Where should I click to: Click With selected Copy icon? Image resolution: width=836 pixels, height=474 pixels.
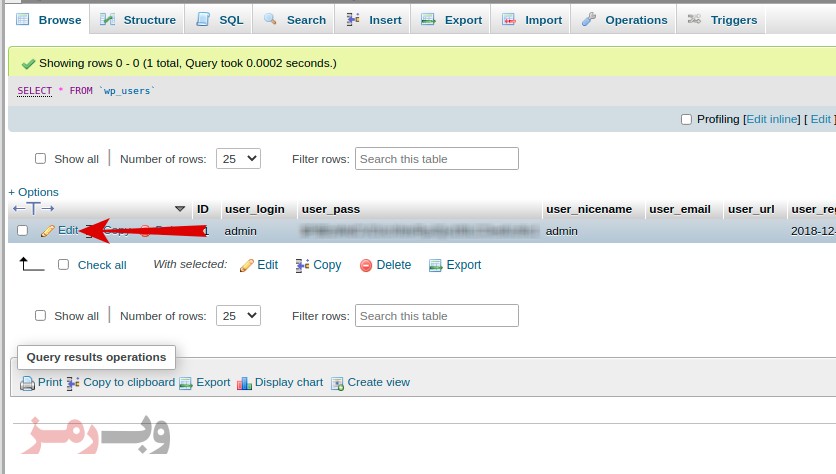[302, 265]
